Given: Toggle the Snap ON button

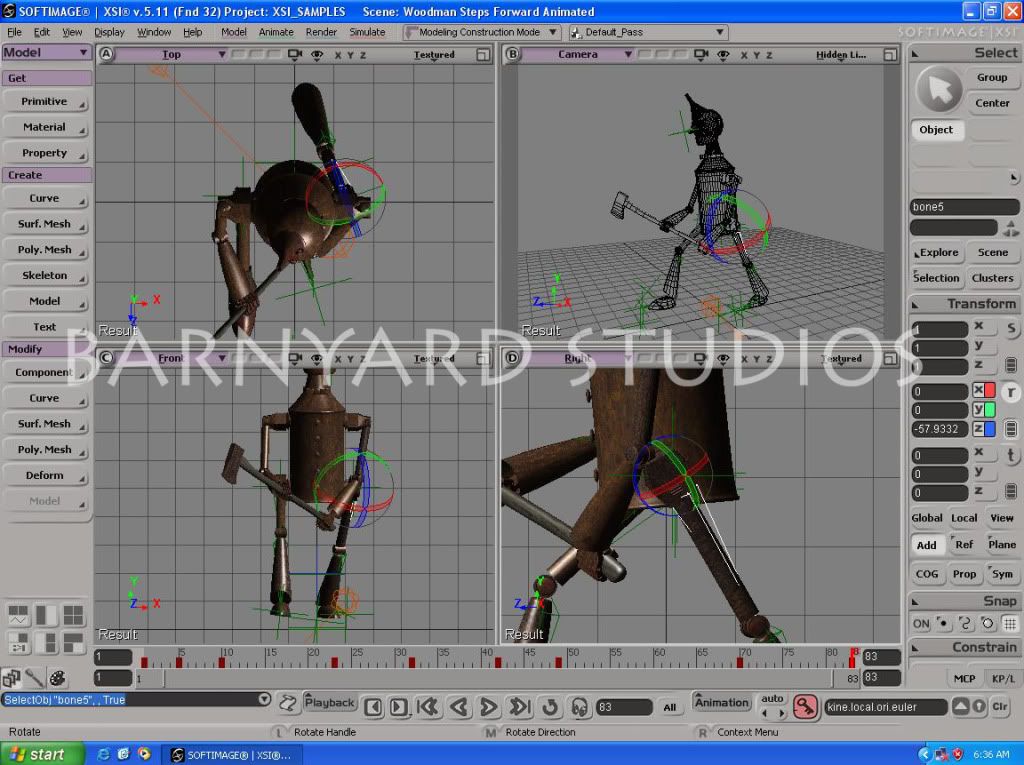Looking at the screenshot, I should [x=921, y=623].
